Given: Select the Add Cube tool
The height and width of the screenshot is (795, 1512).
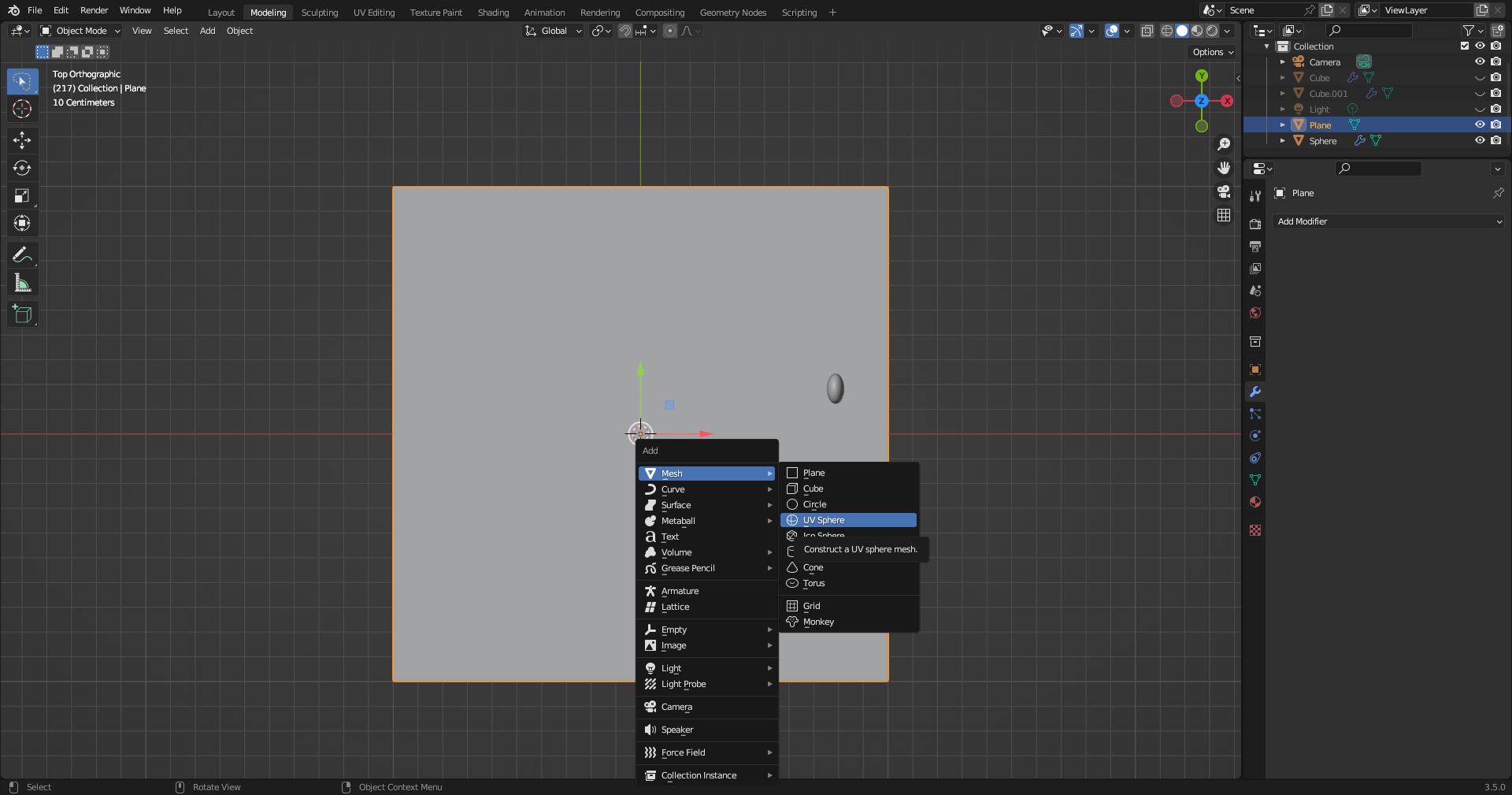Looking at the screenshot, I should point(22,314).
